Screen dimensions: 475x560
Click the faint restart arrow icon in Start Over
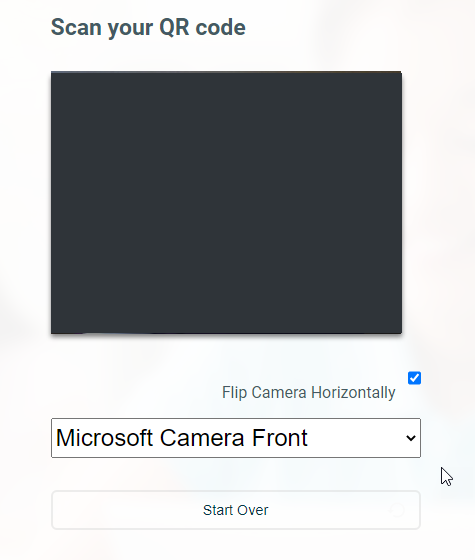(x=397, y=510)
